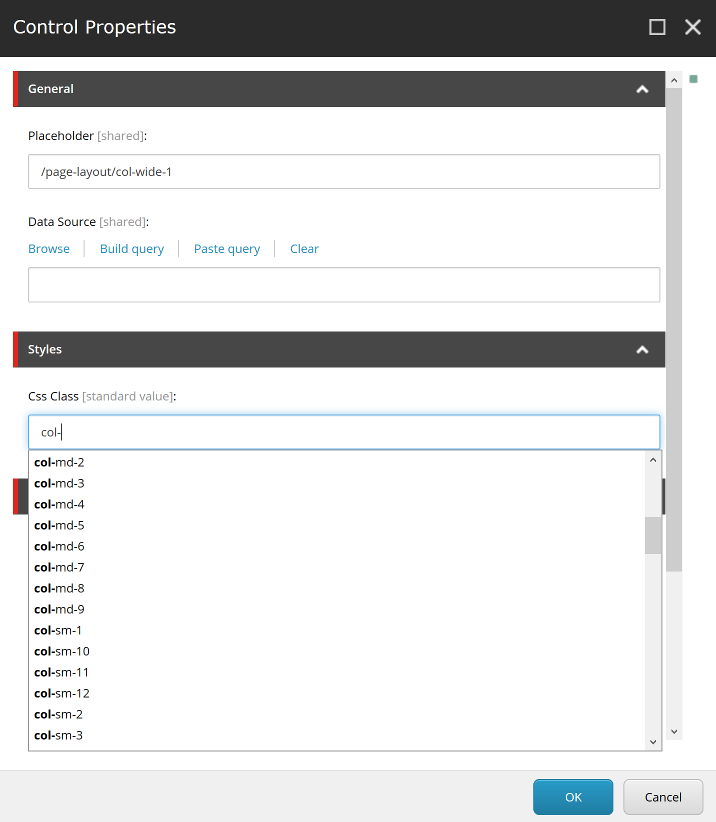Viewport: 716px width, 822px height.
Task: Focus the Css Class input field
Action: pos(344,432)
